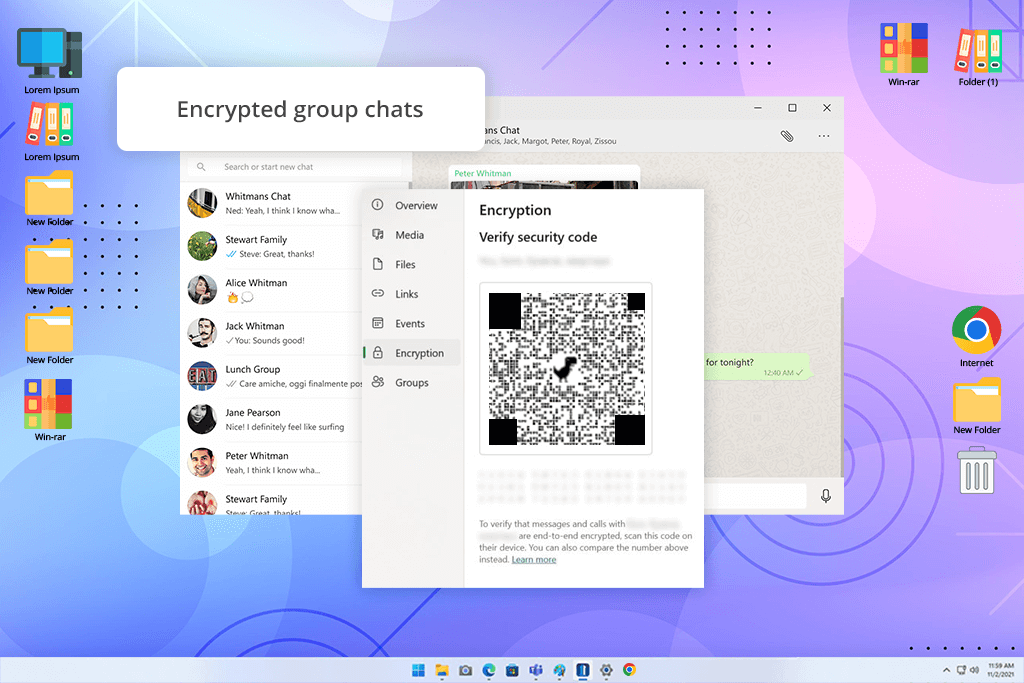Open Microsoft Teams from the taskbar
The height and width of the screenshot is (683, 1024).
pos(536,670)
